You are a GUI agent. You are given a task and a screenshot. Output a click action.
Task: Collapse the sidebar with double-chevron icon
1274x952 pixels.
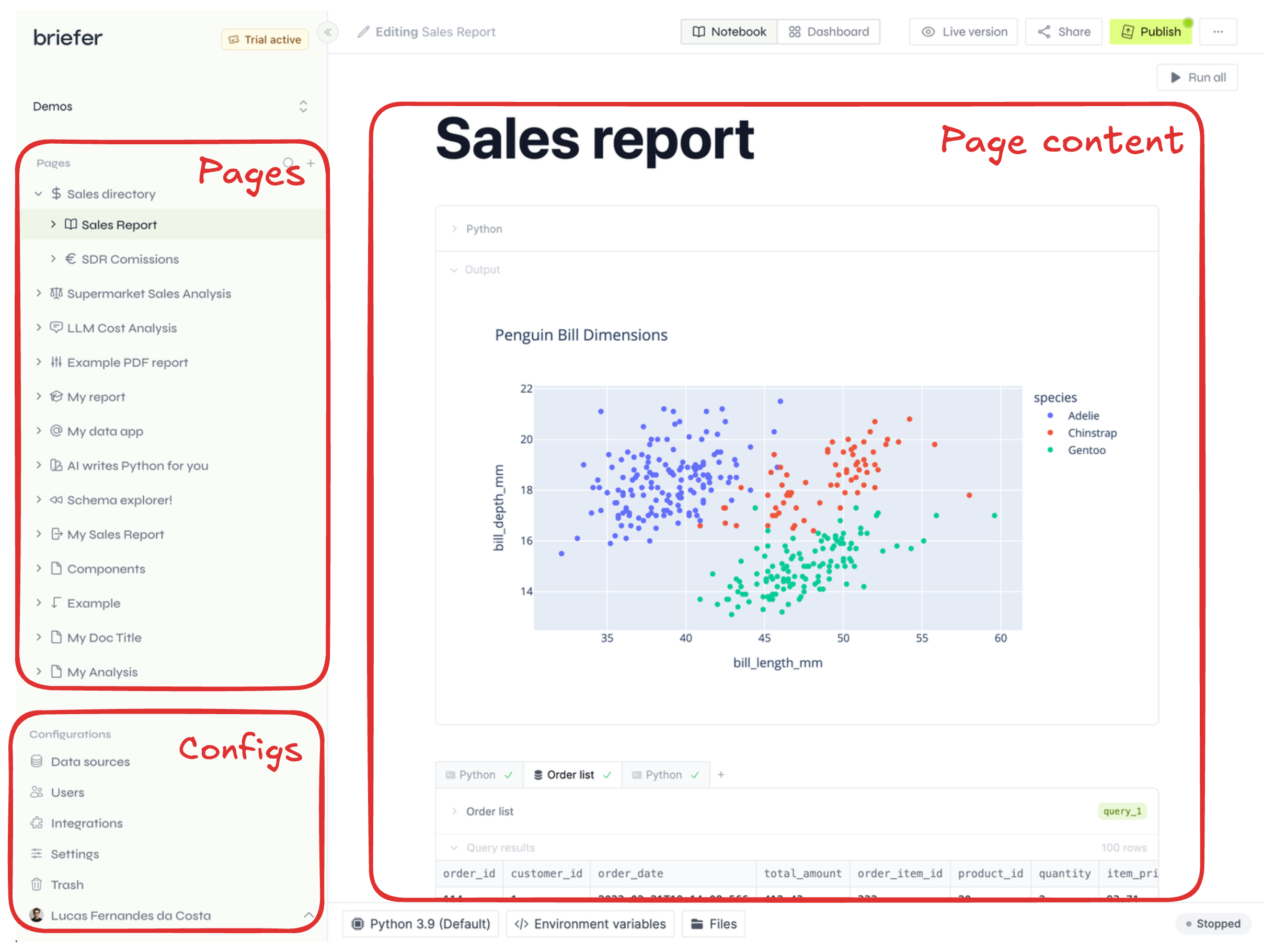[x=328, y=32]
